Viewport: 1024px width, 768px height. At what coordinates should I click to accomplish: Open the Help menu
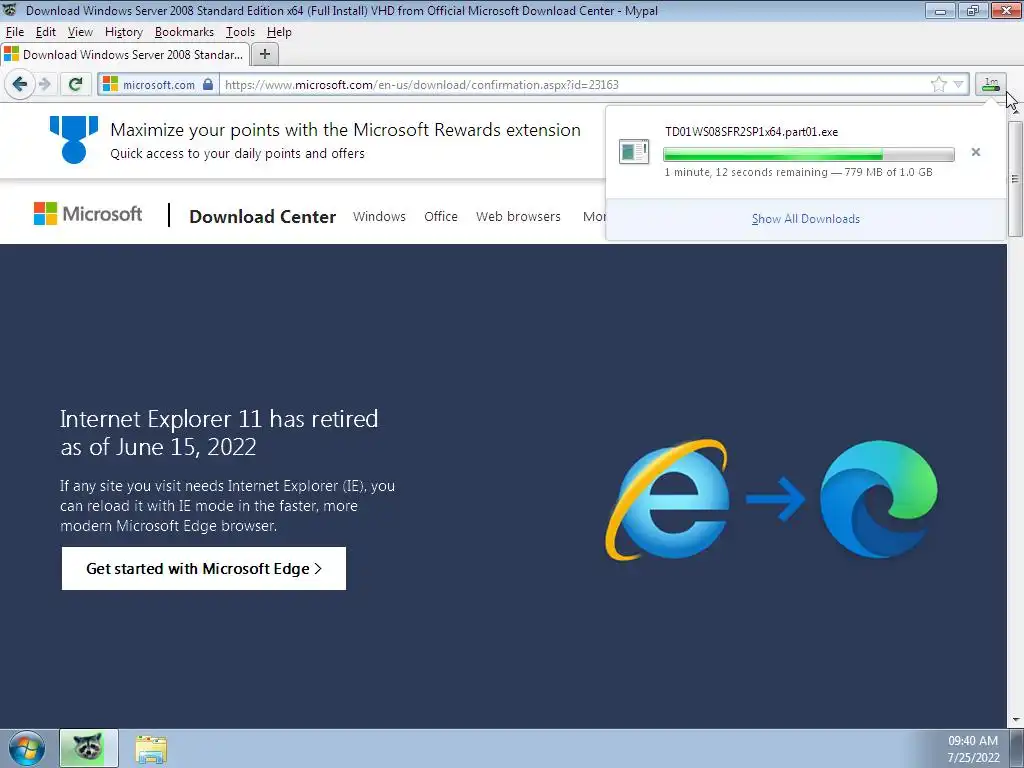tap(279, 32)
